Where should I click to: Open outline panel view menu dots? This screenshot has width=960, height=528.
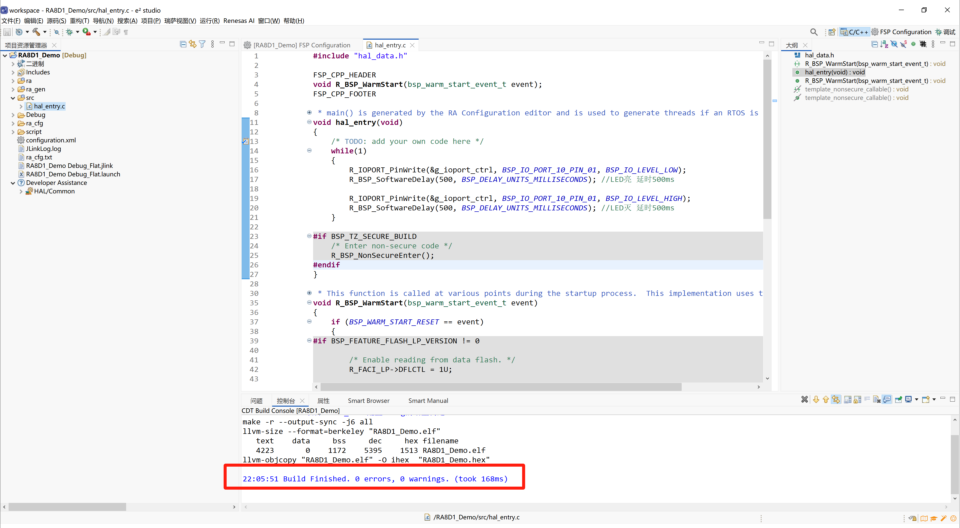coord(933,44)
